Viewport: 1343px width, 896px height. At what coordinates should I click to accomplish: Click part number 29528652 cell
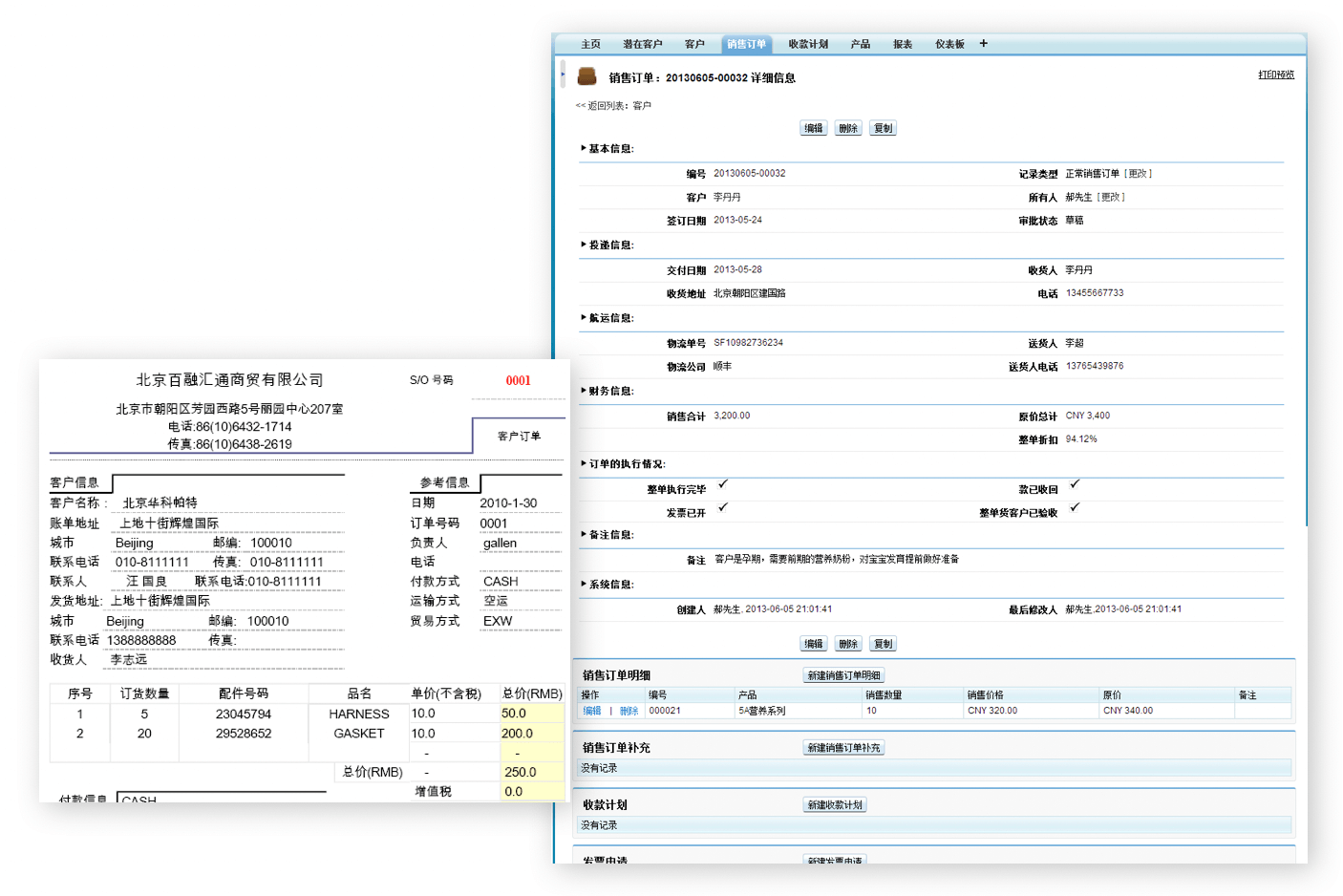pos(244,734)
